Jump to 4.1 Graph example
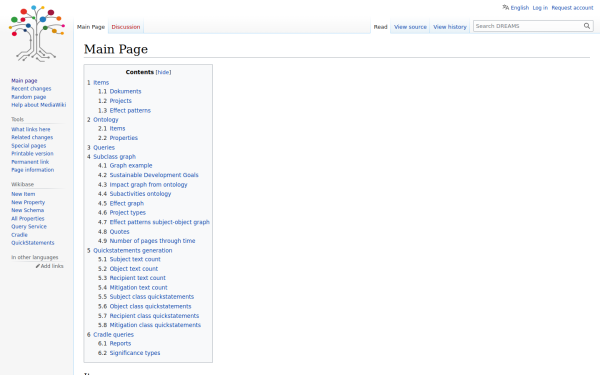The height and width of the screenshot is (375, 600). coord(131,166)
